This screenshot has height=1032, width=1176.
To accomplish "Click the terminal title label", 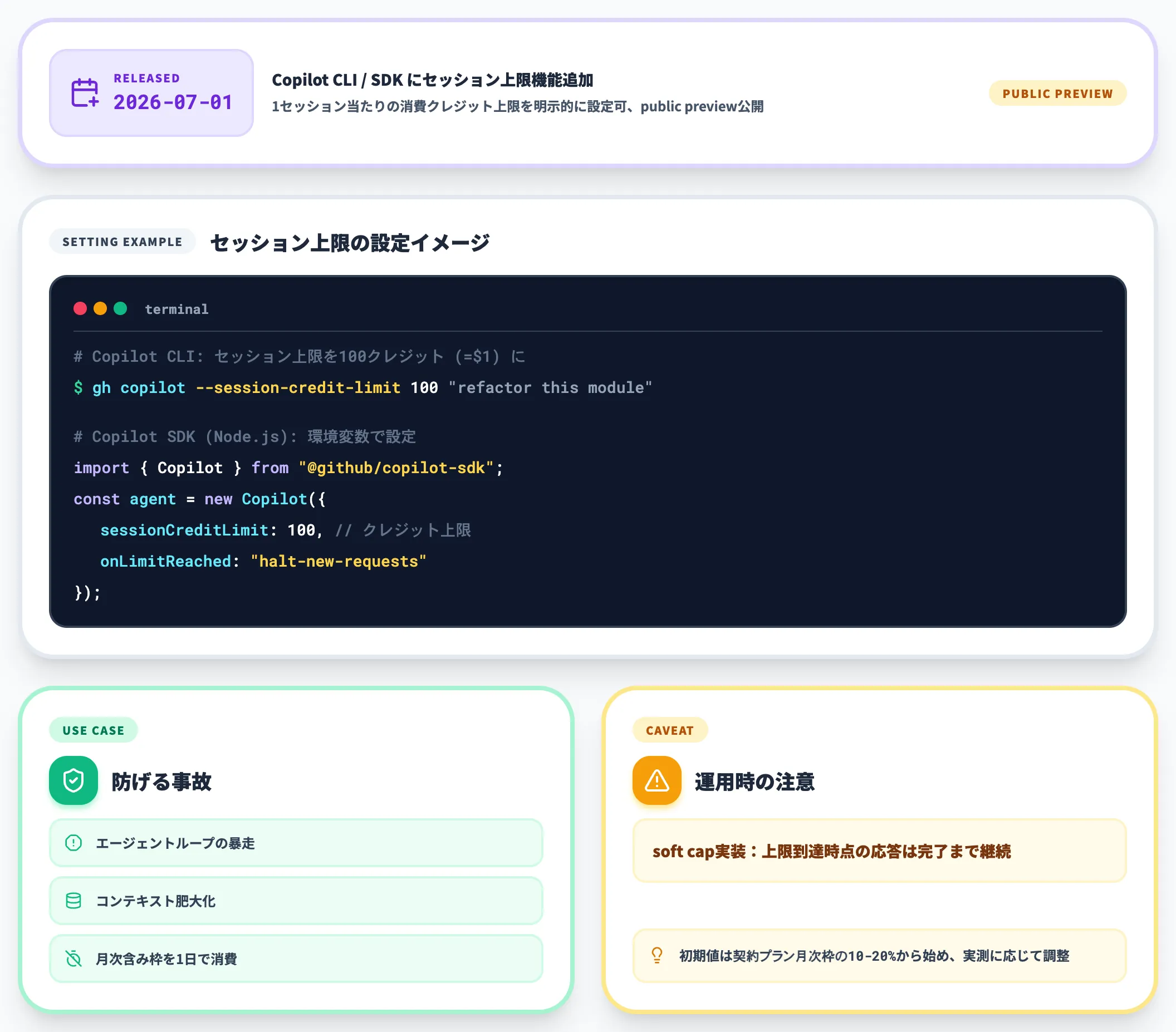I will pos(177,309).
